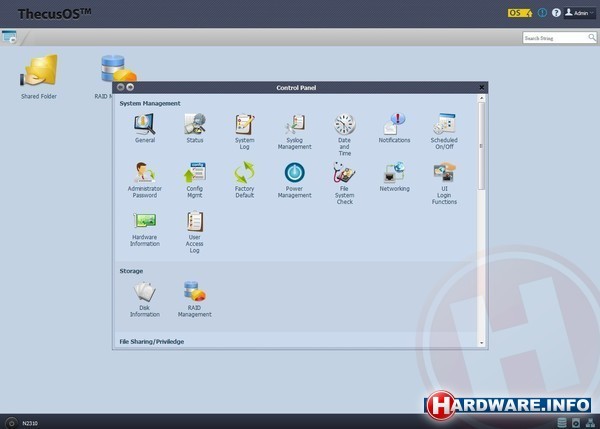Screen dimensions: 600x429
Task: Click the power button in bottom bar
Action: coord(11,423)
